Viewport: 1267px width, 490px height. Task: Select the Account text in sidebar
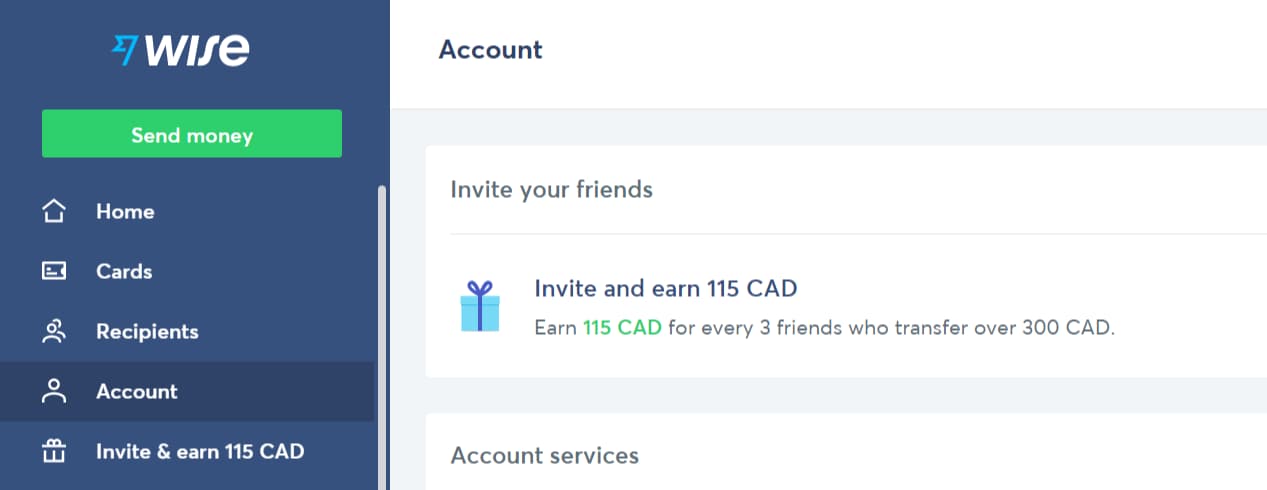tap(137, 392)
